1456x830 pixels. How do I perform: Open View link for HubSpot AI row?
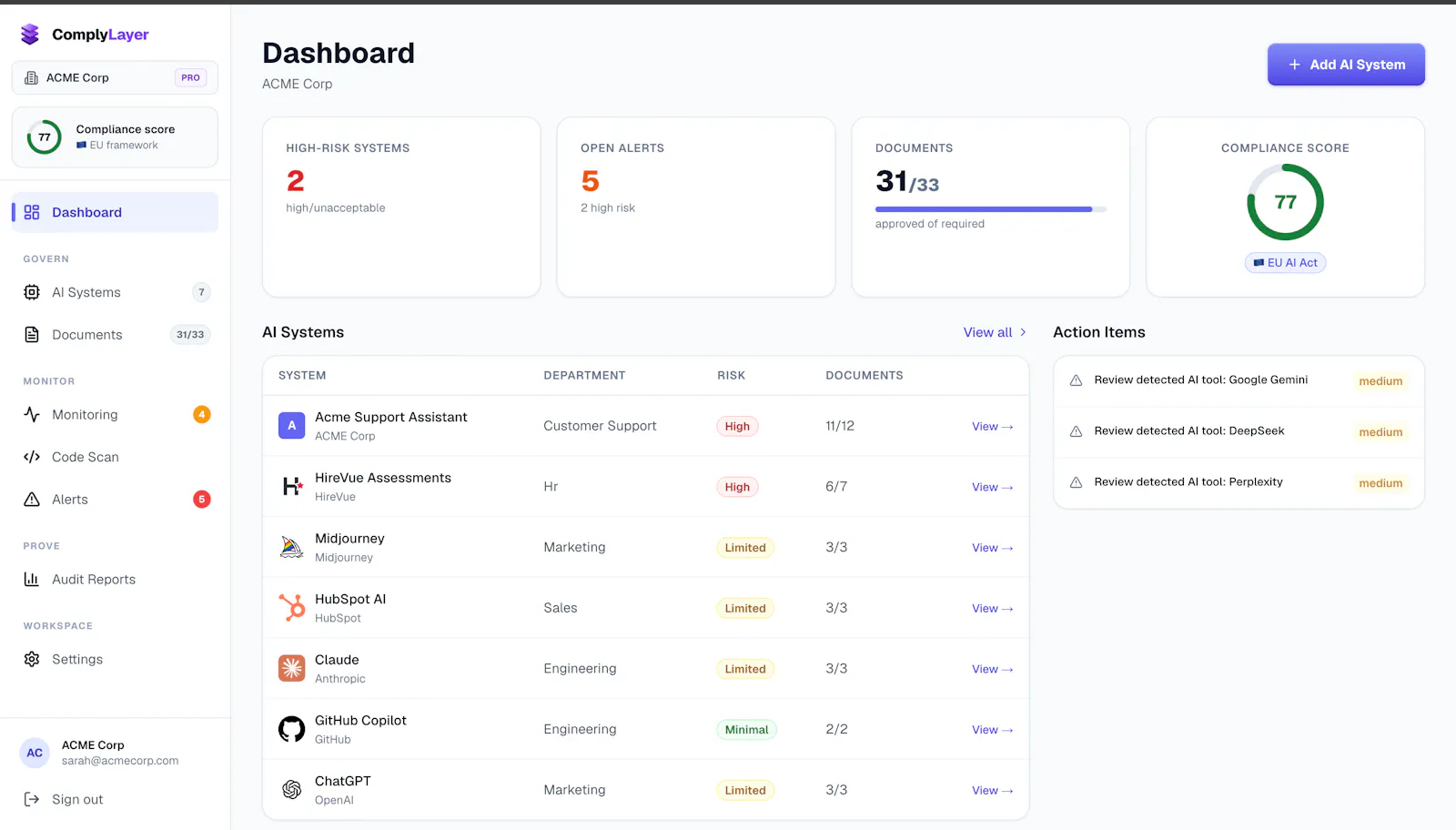coord(992,608)
